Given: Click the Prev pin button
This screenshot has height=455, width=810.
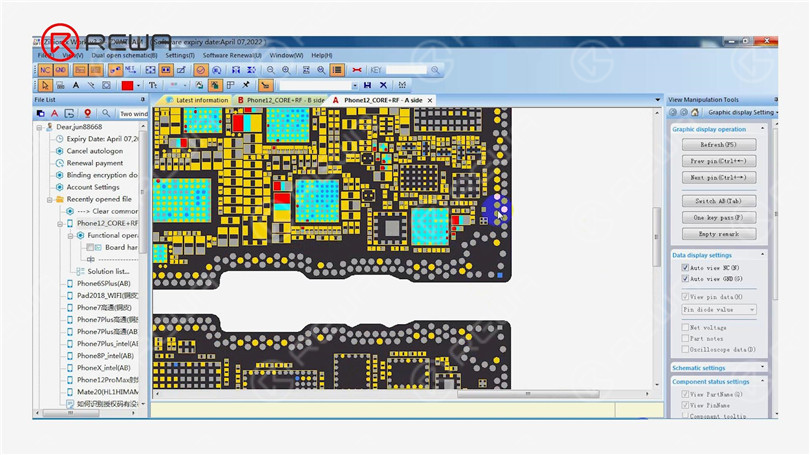Looking at the screenshot, I should (x=719, y=161).
